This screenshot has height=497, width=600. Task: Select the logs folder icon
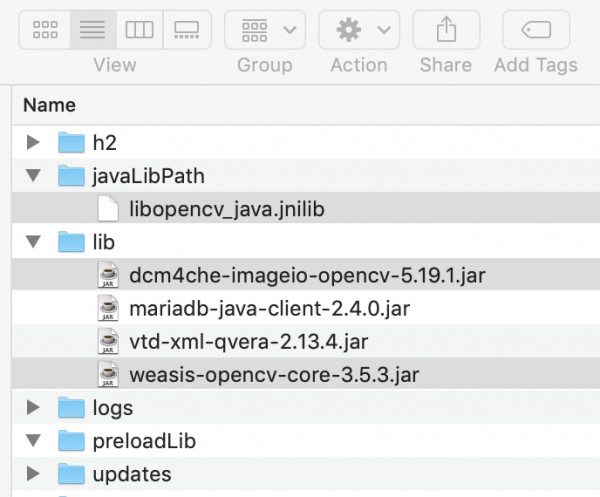pyautogui.click(x=71, y=407)
